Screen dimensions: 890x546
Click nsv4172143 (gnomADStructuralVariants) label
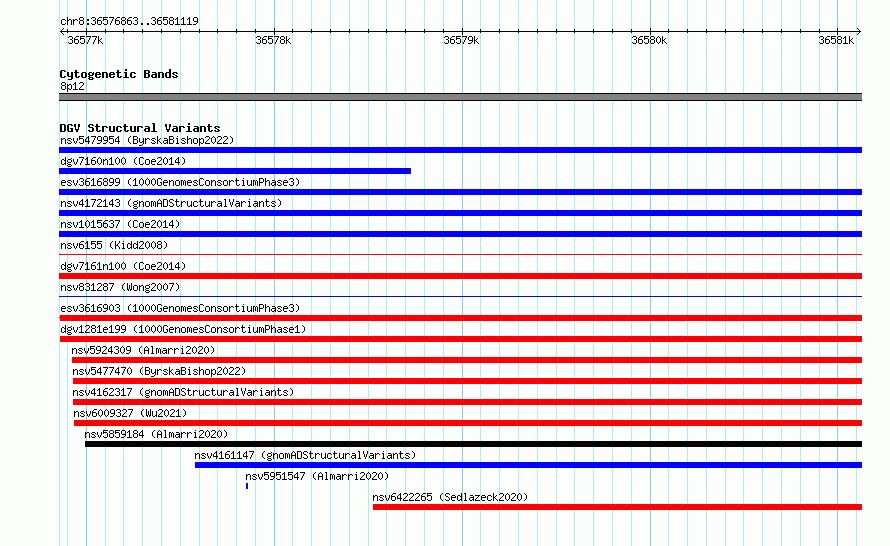click(171, 203)
